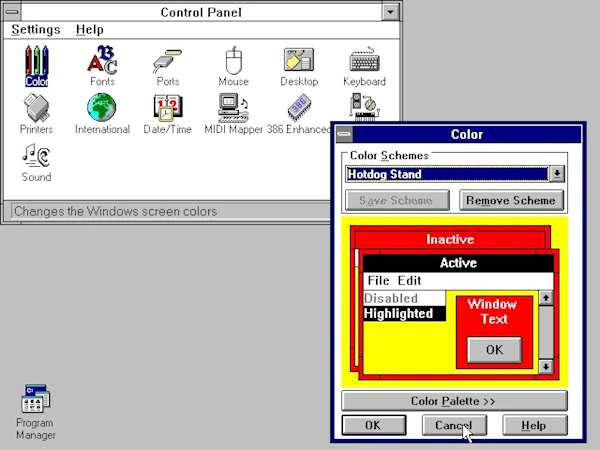Open the Settings menu
600x450 pixels.
[x=36, y=30]
